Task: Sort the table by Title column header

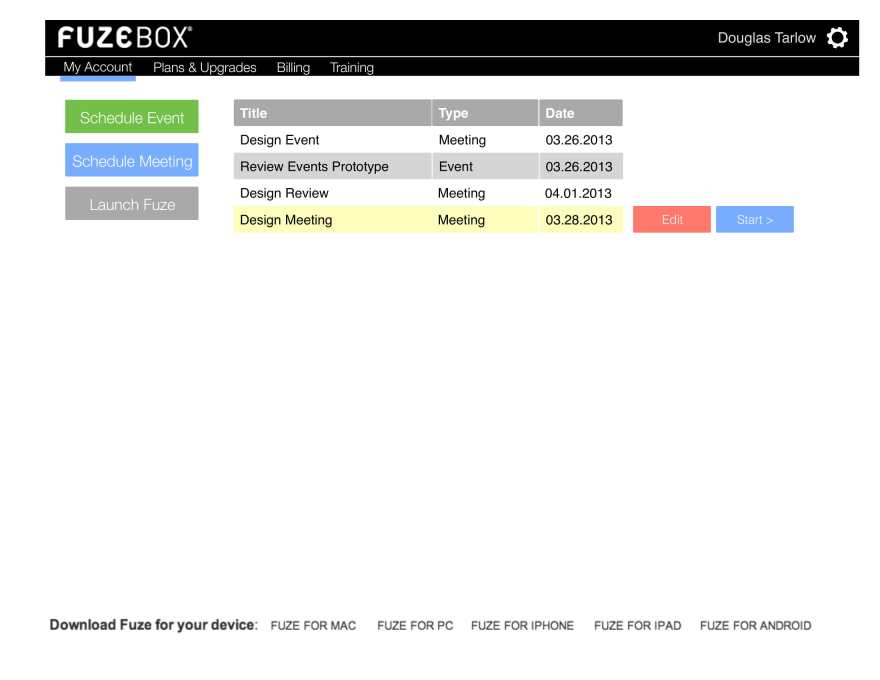Action: pos(332,113)
